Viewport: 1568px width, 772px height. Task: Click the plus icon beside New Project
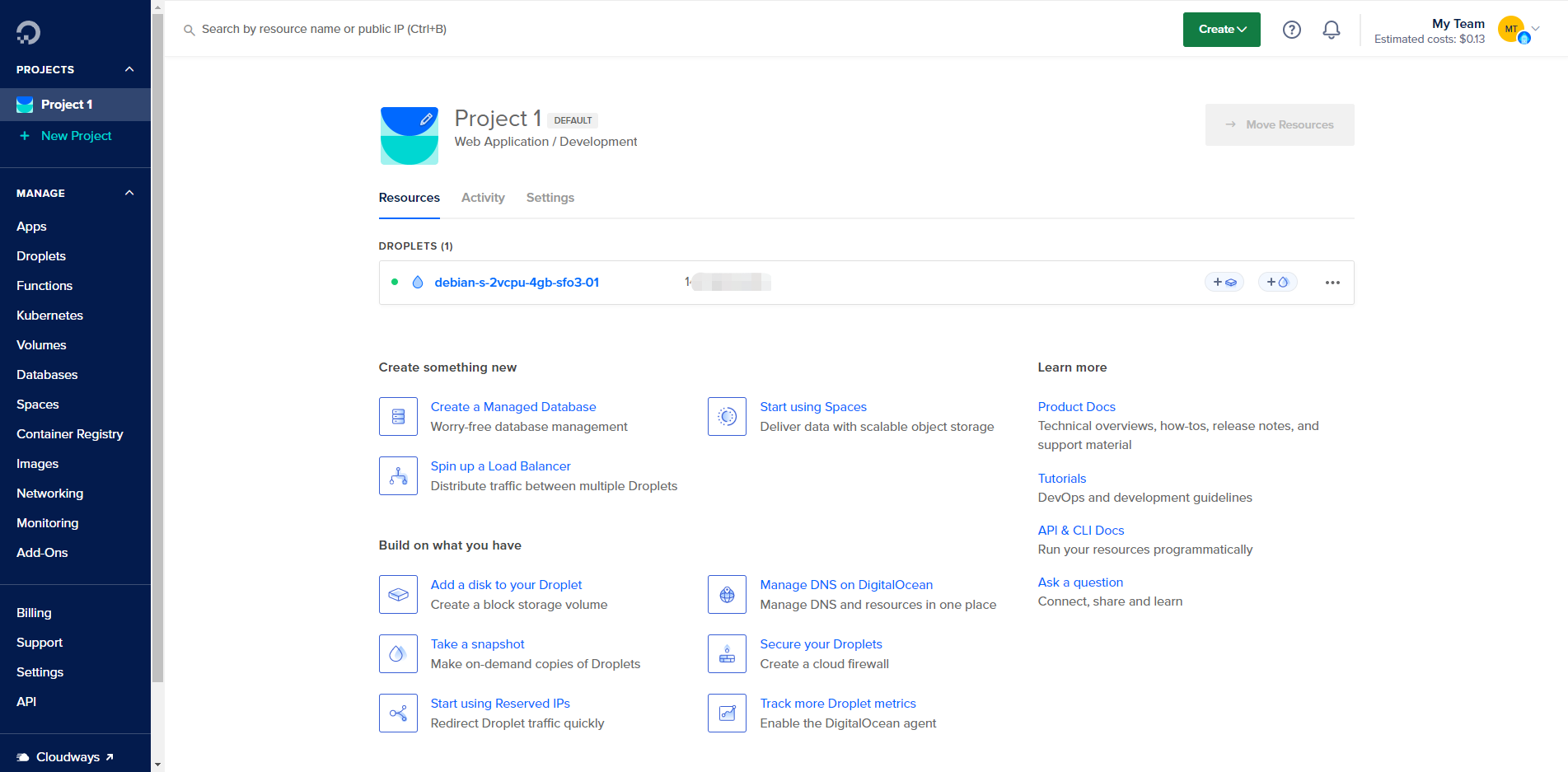[25, 136]
